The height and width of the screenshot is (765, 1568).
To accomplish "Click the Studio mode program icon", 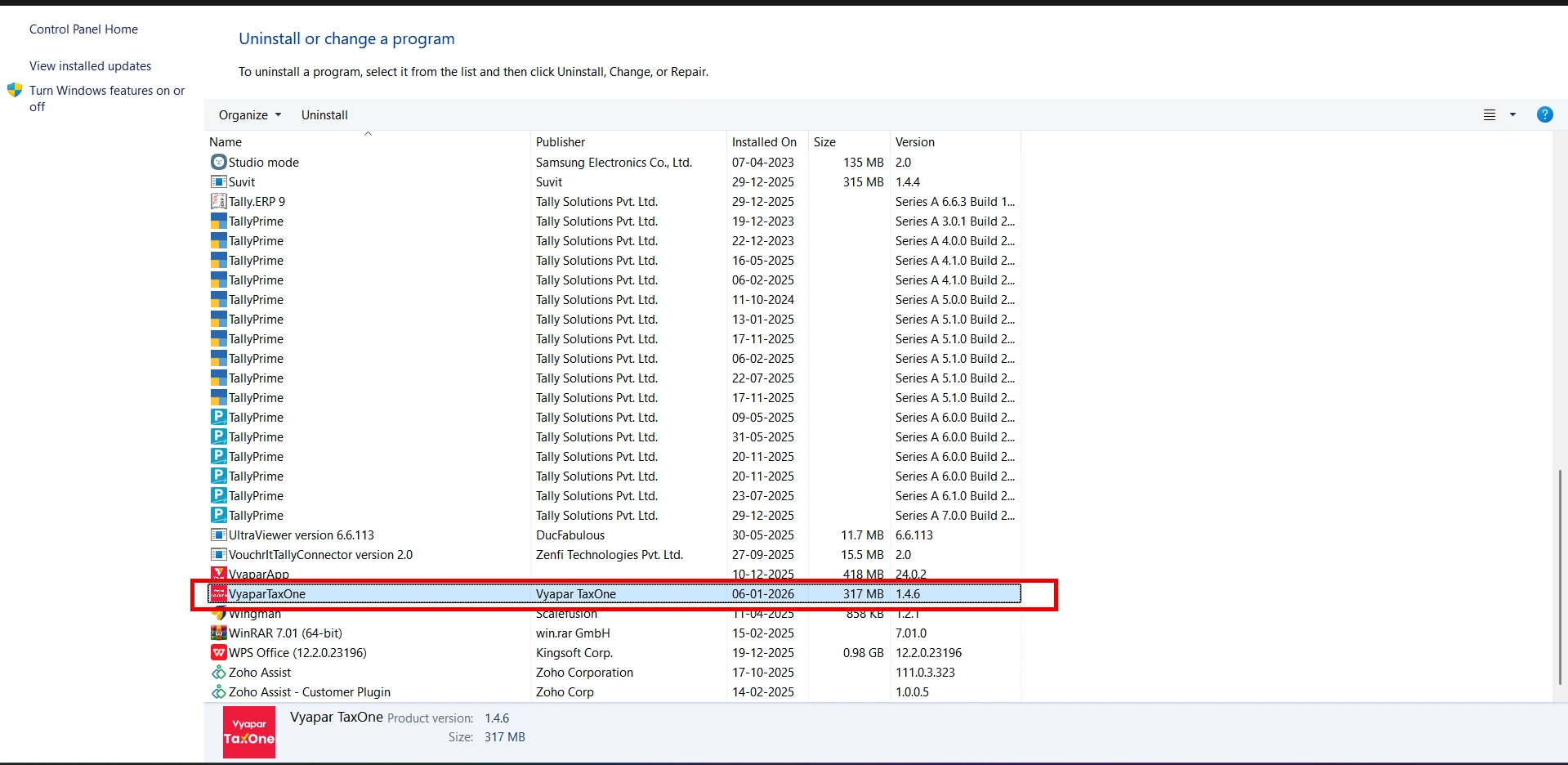I will tap(218, 162).
